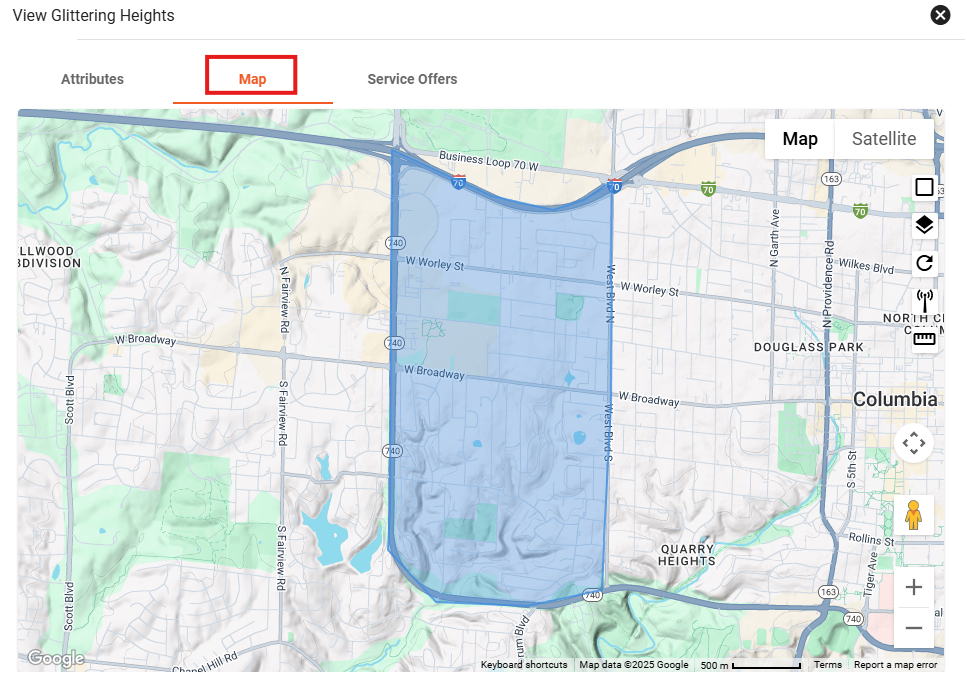Close the View Glittering Heights dialog
This screenshot has height=681, width=967.
coord(940,15)
